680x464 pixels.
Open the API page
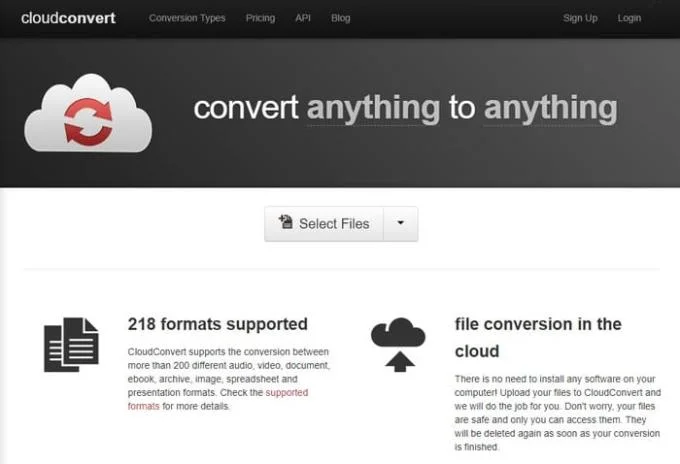tap(303, 18)
